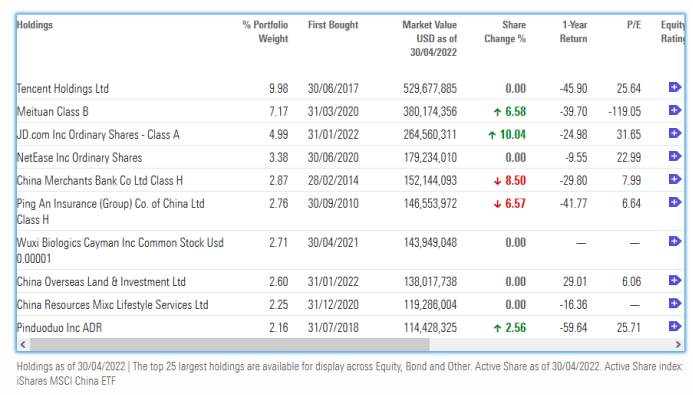Open equity rating arrow for Tencent Holdings
Screen dimensions: 693x395
[674, 87]
